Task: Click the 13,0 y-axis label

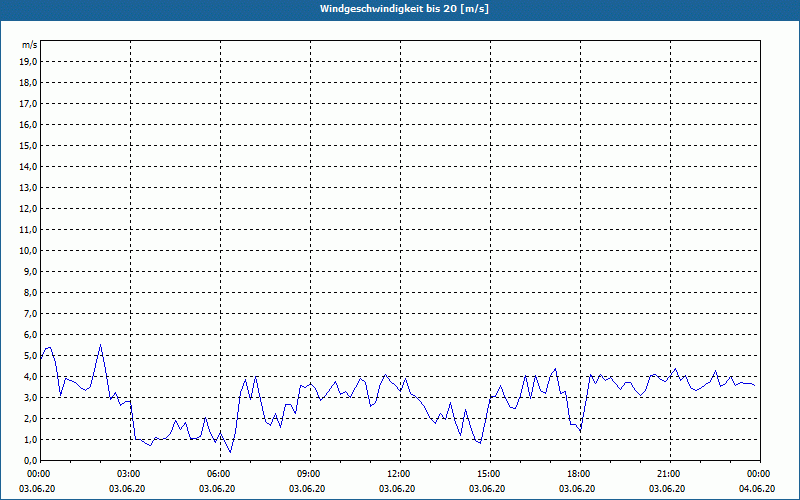Action: coord(28,188)
